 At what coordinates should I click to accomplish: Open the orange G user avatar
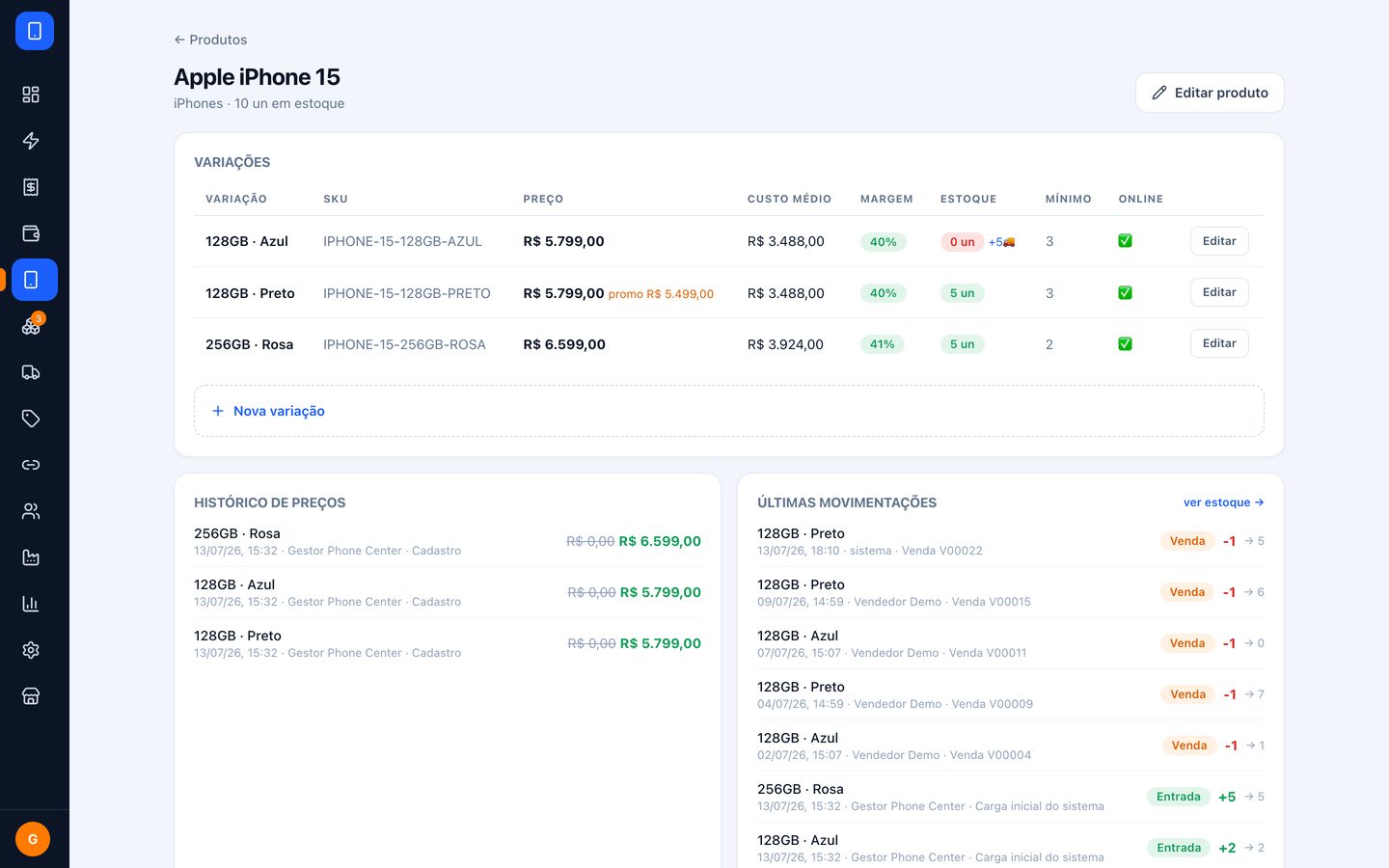pos(33,839)
